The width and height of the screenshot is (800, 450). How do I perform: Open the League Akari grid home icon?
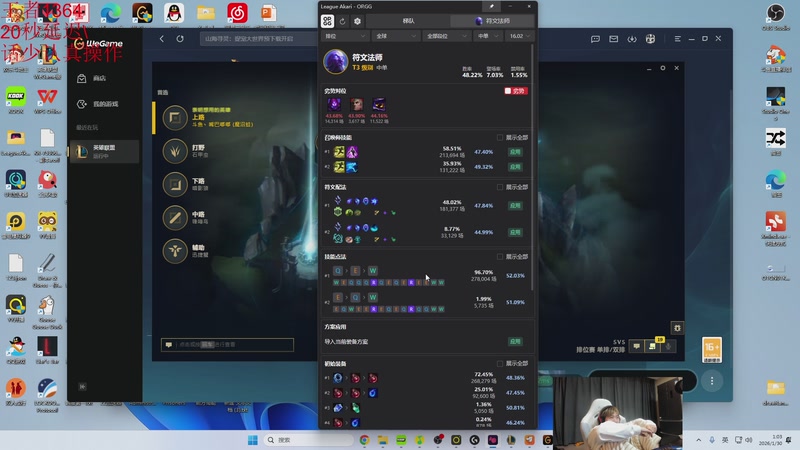(x=327, y=21)
